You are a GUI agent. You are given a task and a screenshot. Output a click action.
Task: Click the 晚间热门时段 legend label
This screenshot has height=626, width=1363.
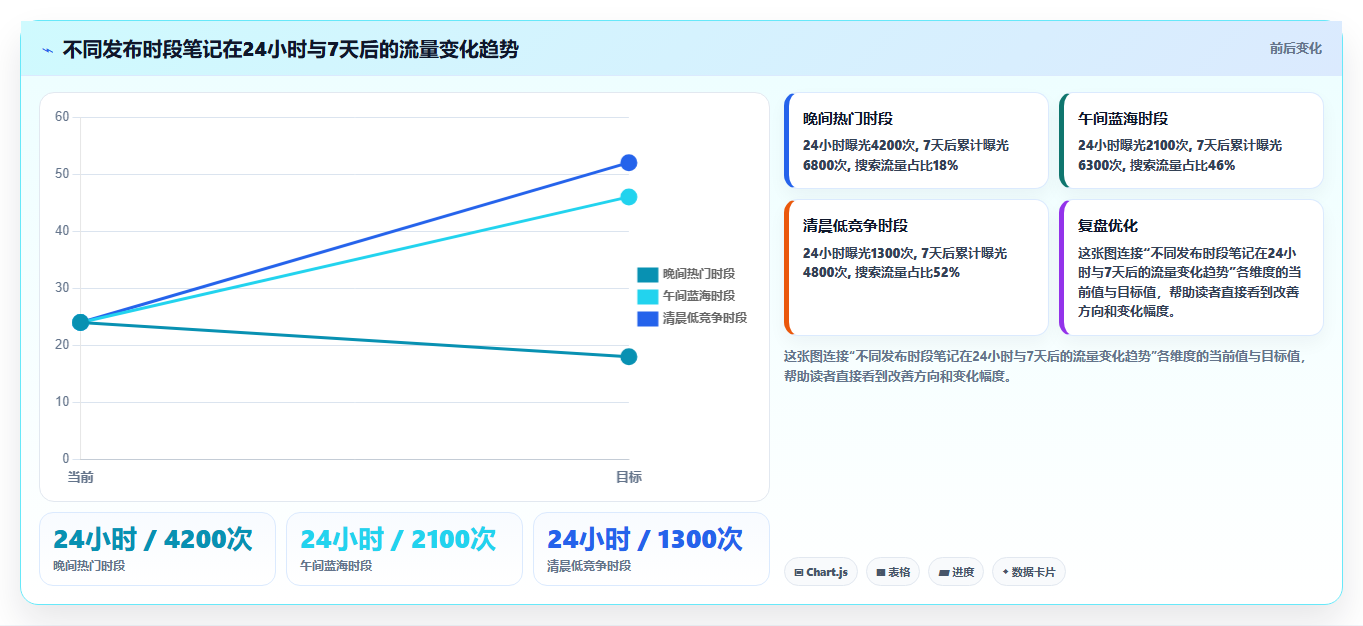point(698,274)
